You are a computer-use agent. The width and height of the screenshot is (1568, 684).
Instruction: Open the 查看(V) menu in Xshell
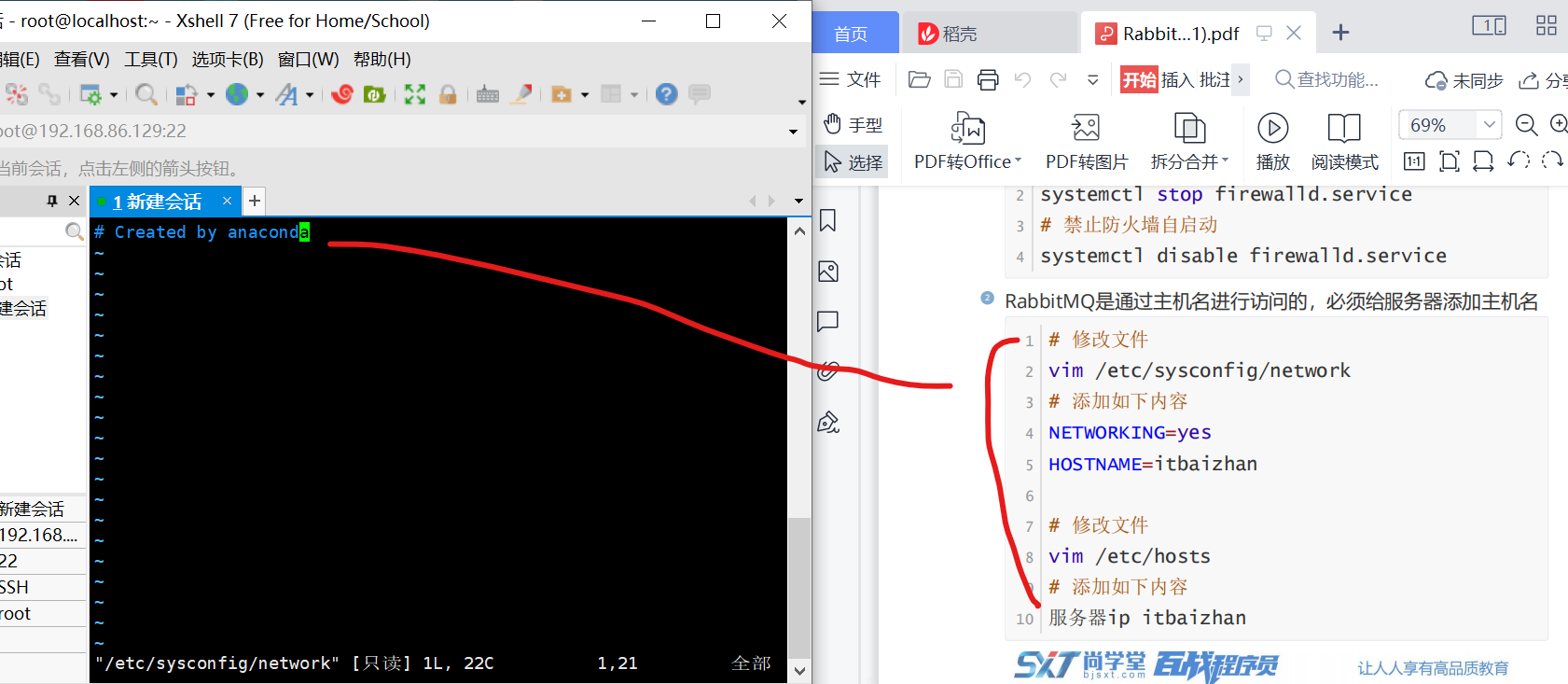point(82,60)
